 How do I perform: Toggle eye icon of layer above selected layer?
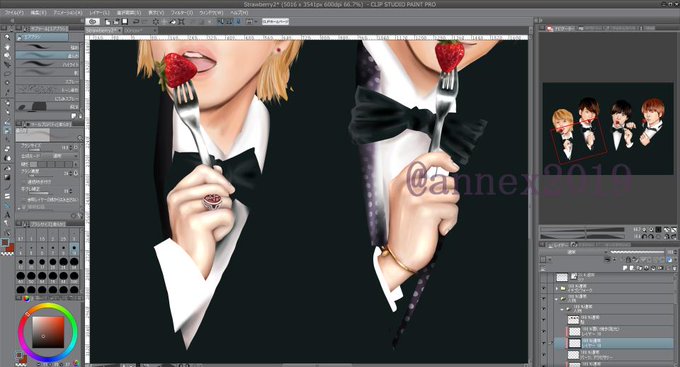(544, 331)
